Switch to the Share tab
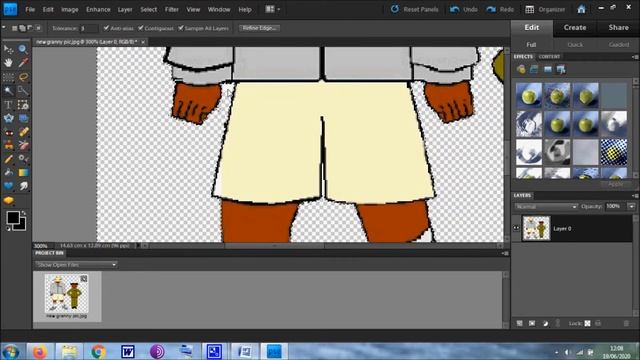The image size is (640, 360). point(618,27)
